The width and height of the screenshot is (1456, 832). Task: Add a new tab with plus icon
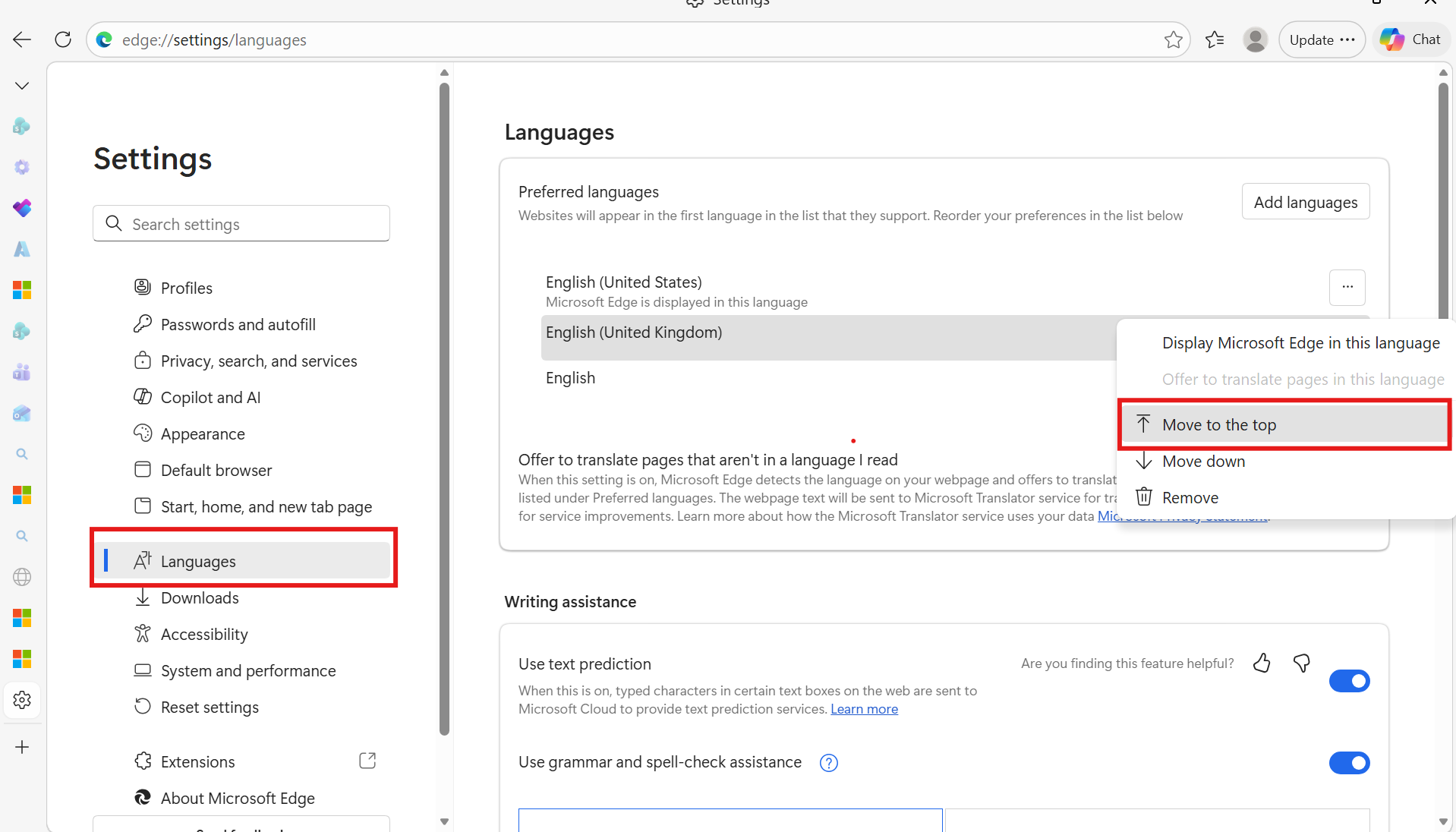click(x=22, y=747)
